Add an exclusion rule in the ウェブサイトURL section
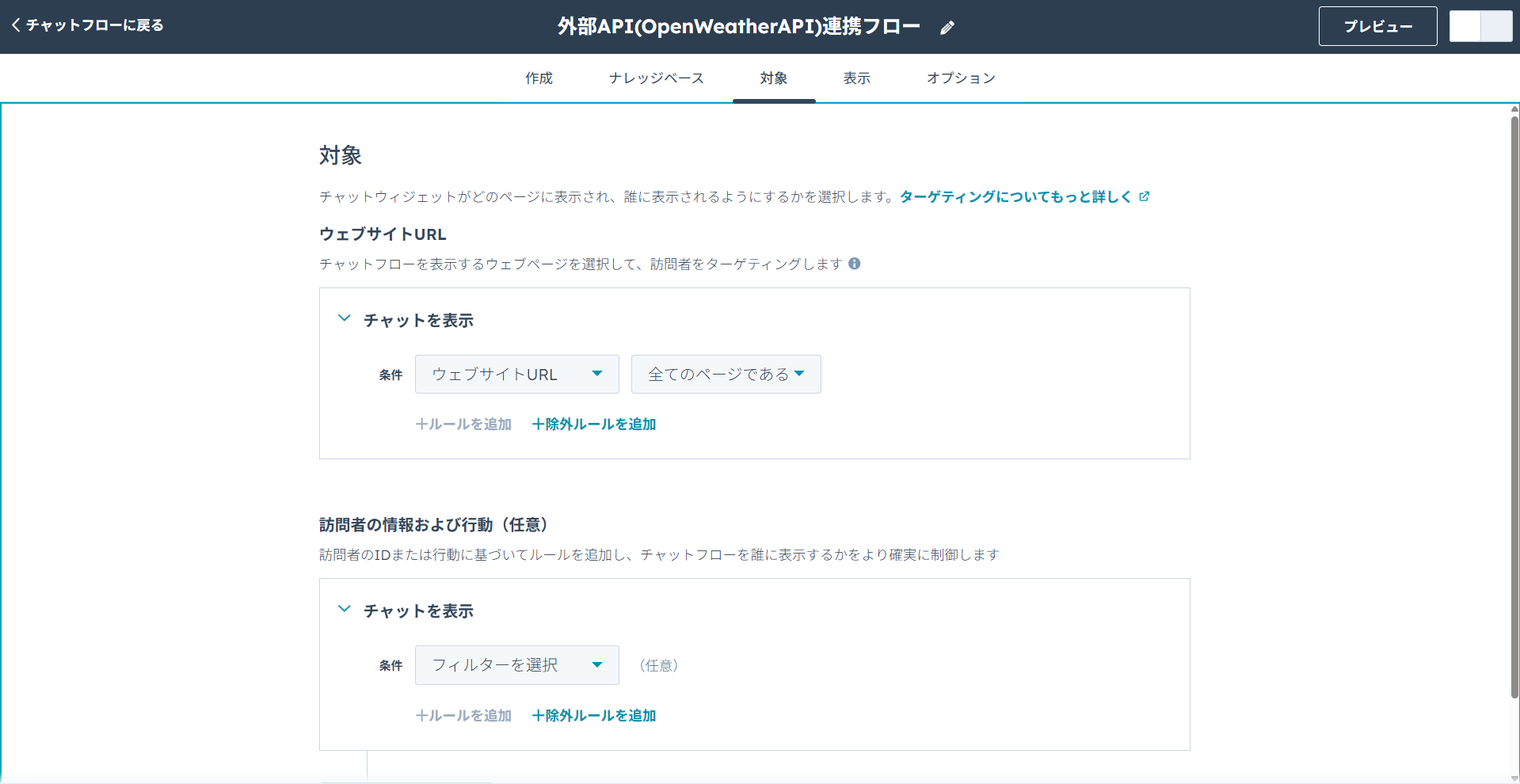1520x784 pixels. tap(593, 424)
